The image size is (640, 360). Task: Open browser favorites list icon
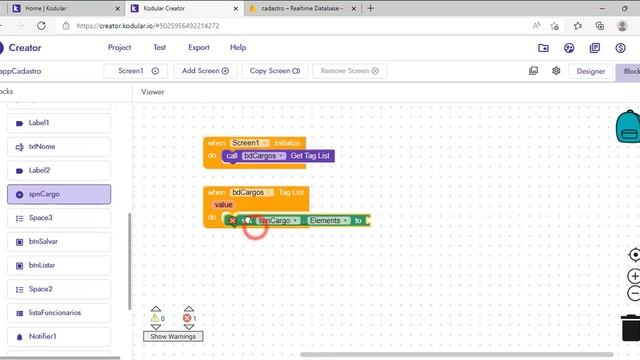pos(578,26)
